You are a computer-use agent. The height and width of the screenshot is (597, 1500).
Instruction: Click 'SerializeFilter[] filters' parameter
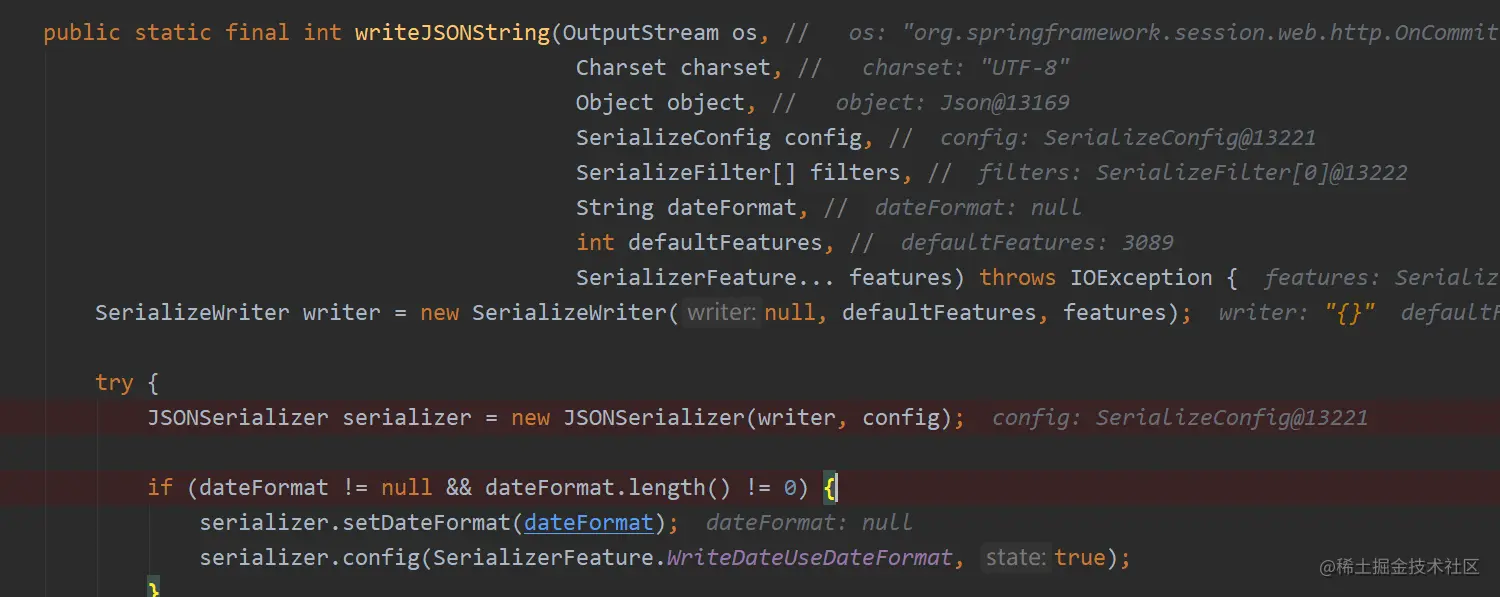pyautogui.click(x=738, y=173)
